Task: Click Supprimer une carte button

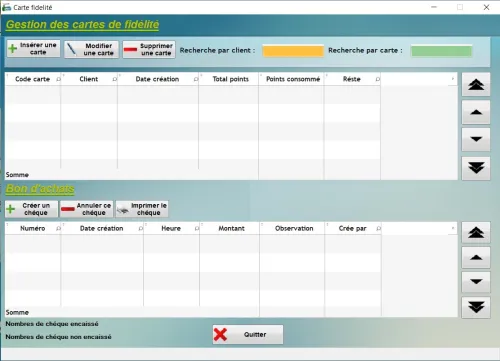Action: point(149,49)
